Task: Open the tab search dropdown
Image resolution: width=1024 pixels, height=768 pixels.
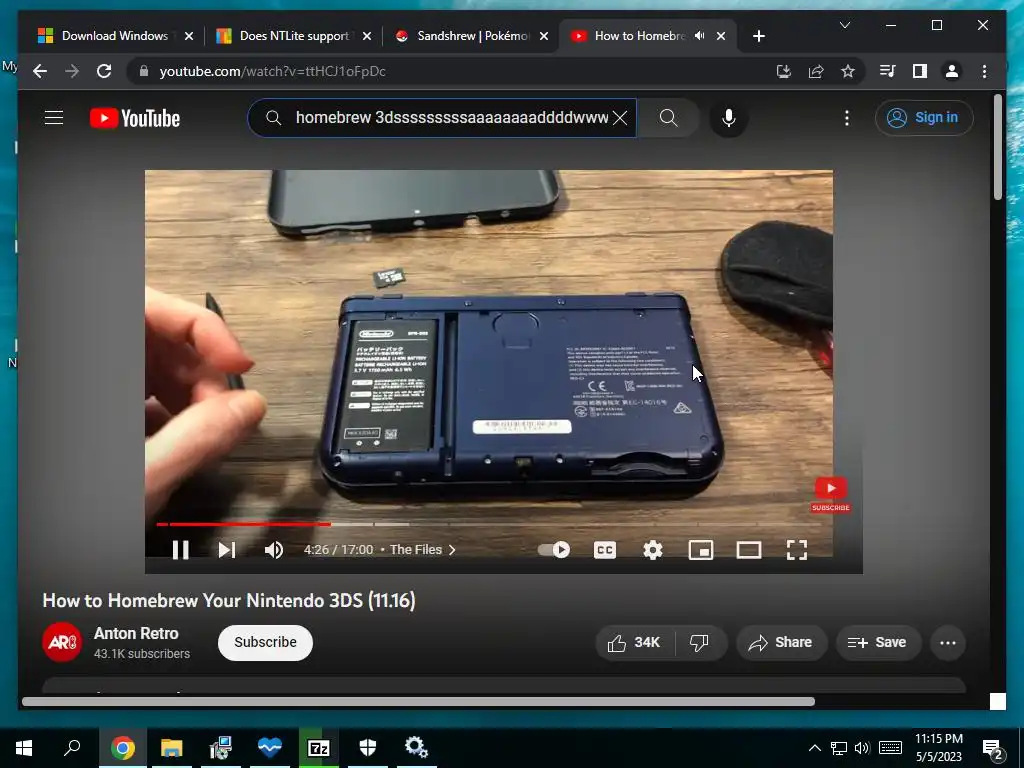Action: click(x=844, y=25)
